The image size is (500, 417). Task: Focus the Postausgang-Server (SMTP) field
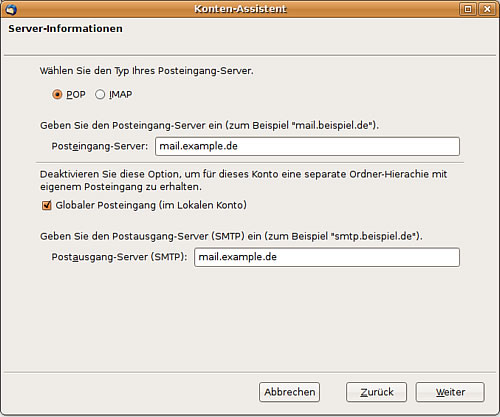[x=327, y=257]
